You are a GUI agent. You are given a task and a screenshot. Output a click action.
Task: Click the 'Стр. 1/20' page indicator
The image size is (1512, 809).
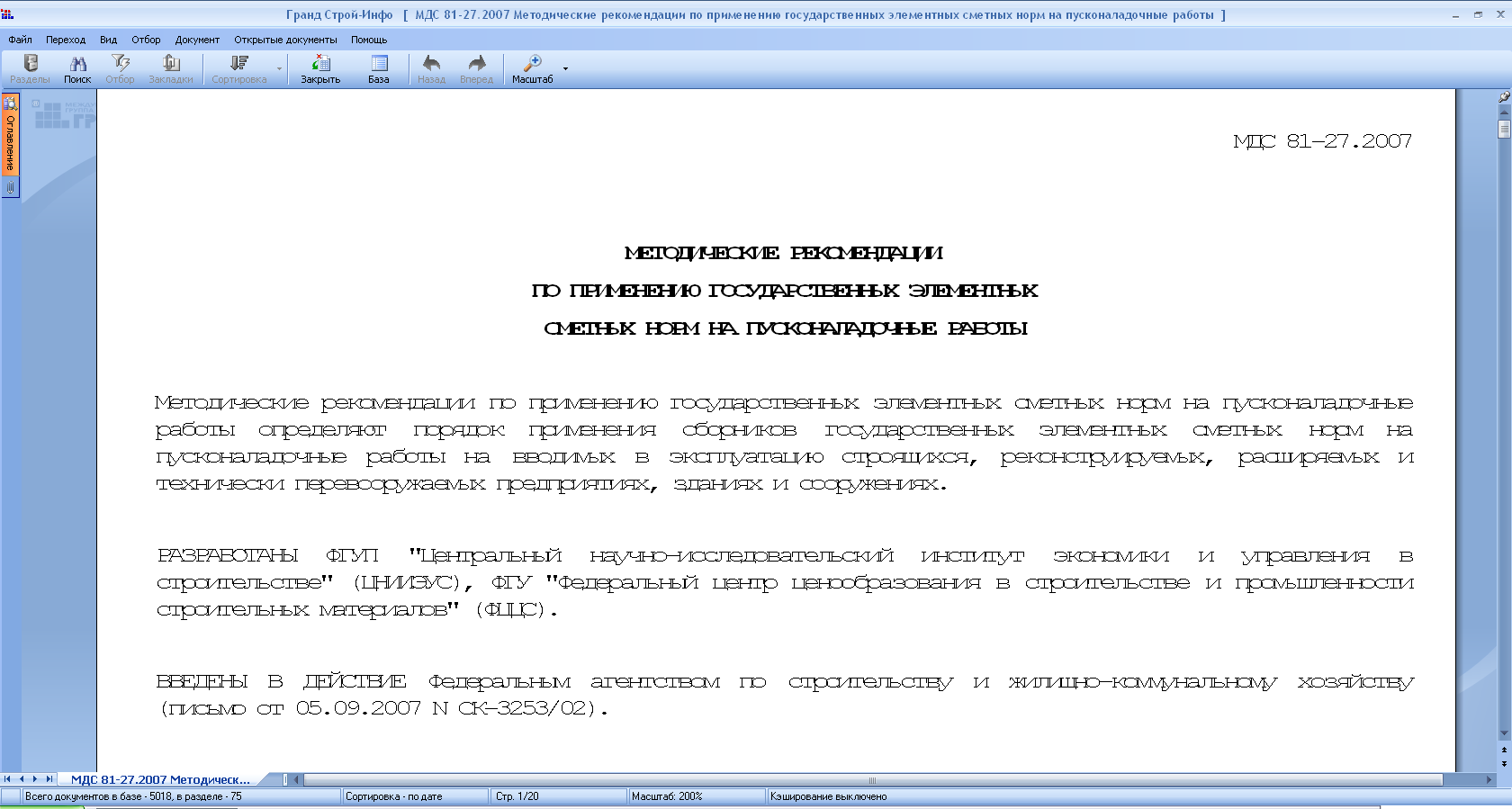coord(517,796)
